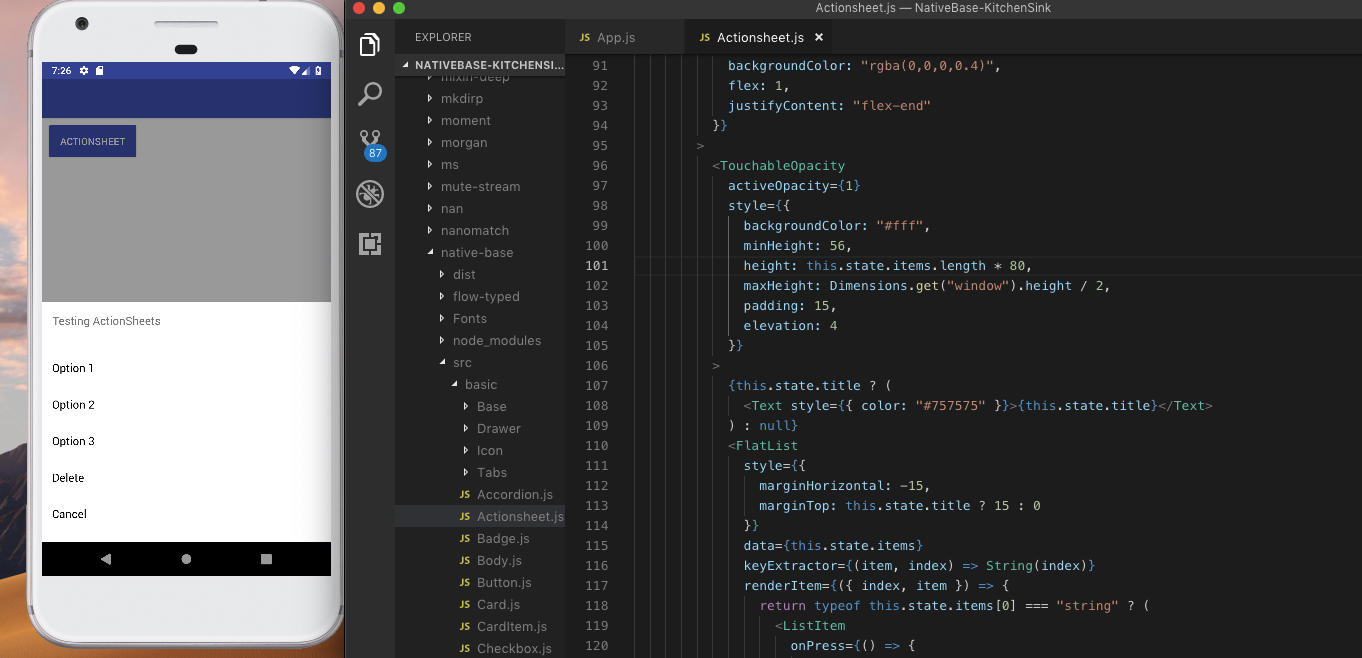Open CardItem.js file
Screen dimensions: 1362x658
click(x=512, y=627)
